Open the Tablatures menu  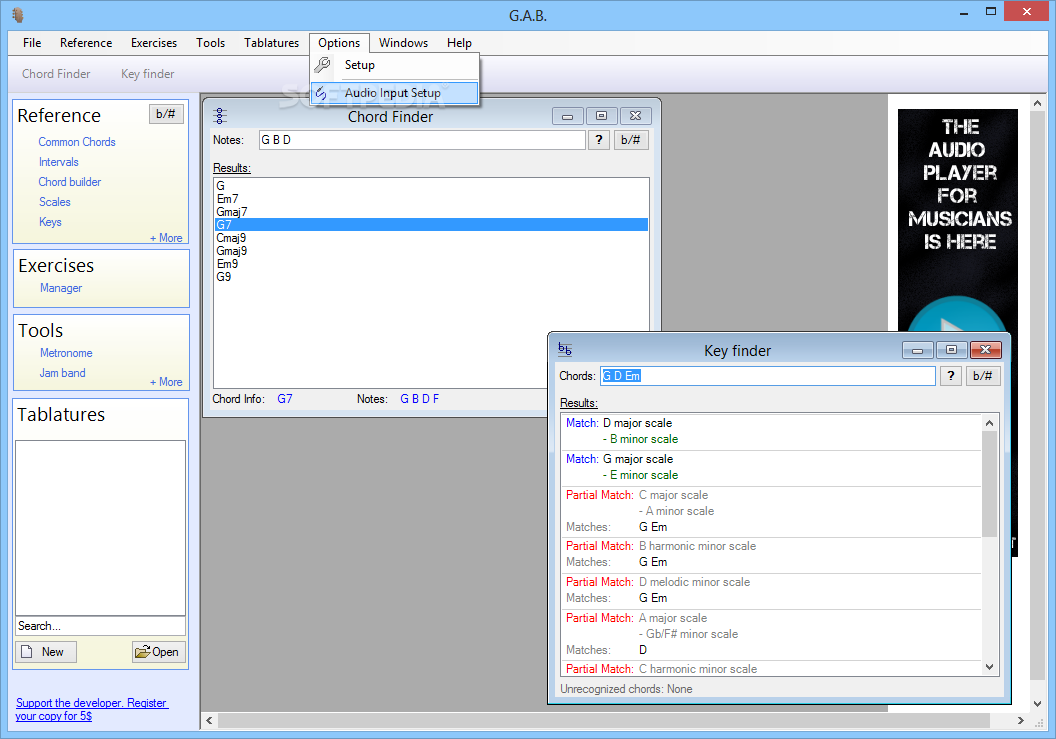point(271,42)
